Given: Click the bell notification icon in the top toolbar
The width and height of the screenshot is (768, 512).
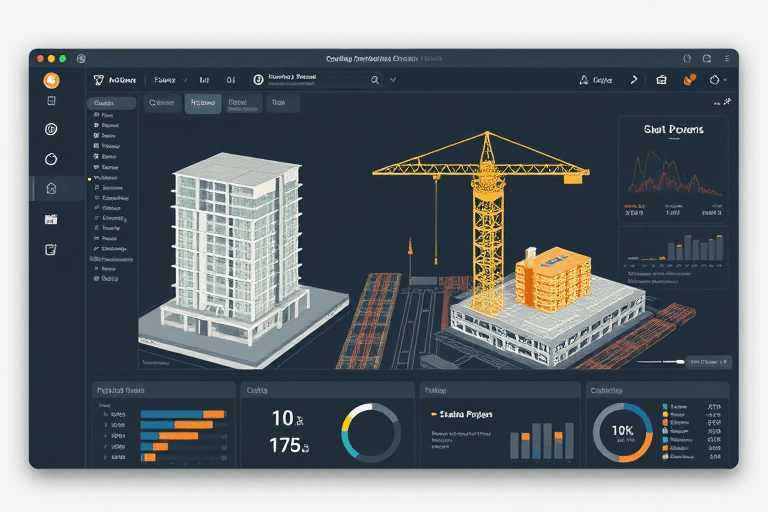Looking at the screenshot, I should click(584, 80).
